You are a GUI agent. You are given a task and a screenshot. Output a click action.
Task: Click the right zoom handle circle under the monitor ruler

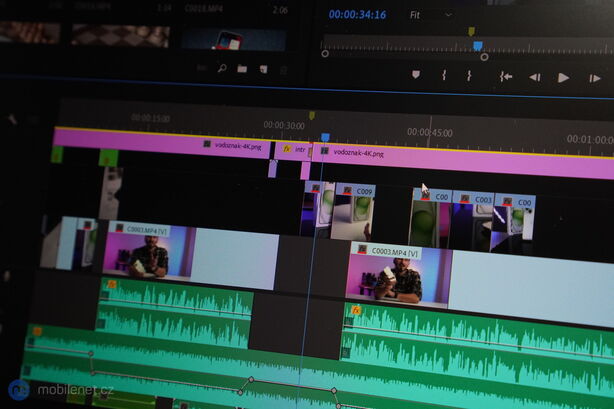[484, 57]
